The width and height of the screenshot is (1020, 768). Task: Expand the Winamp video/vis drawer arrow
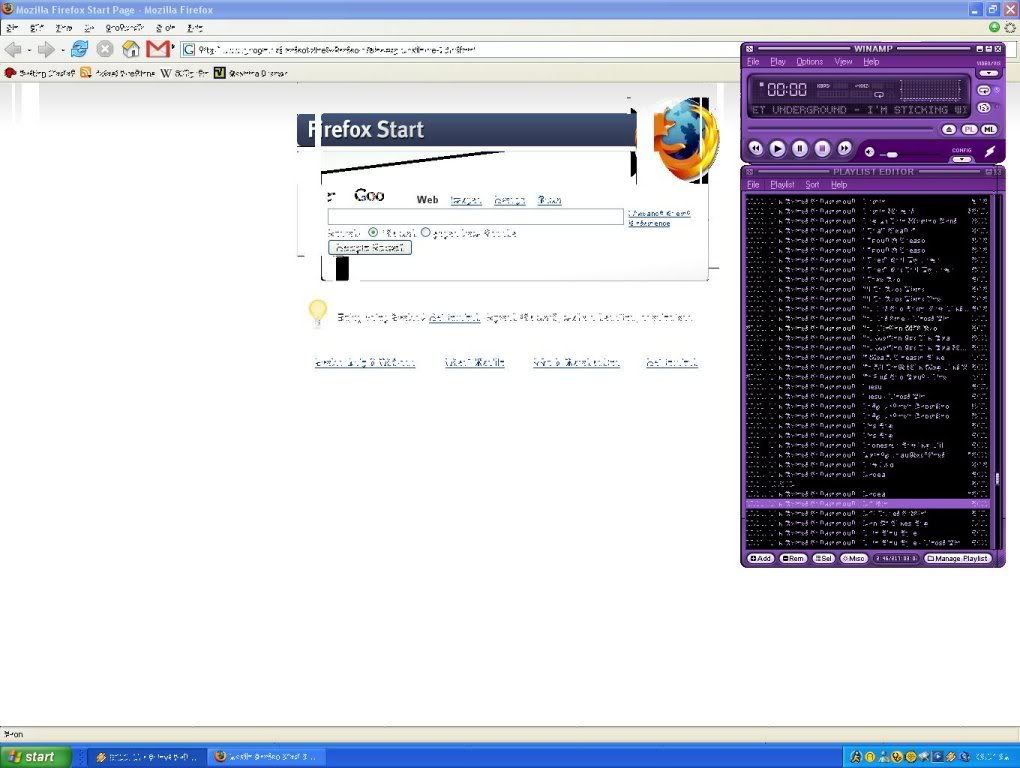(x=988, y=73)
